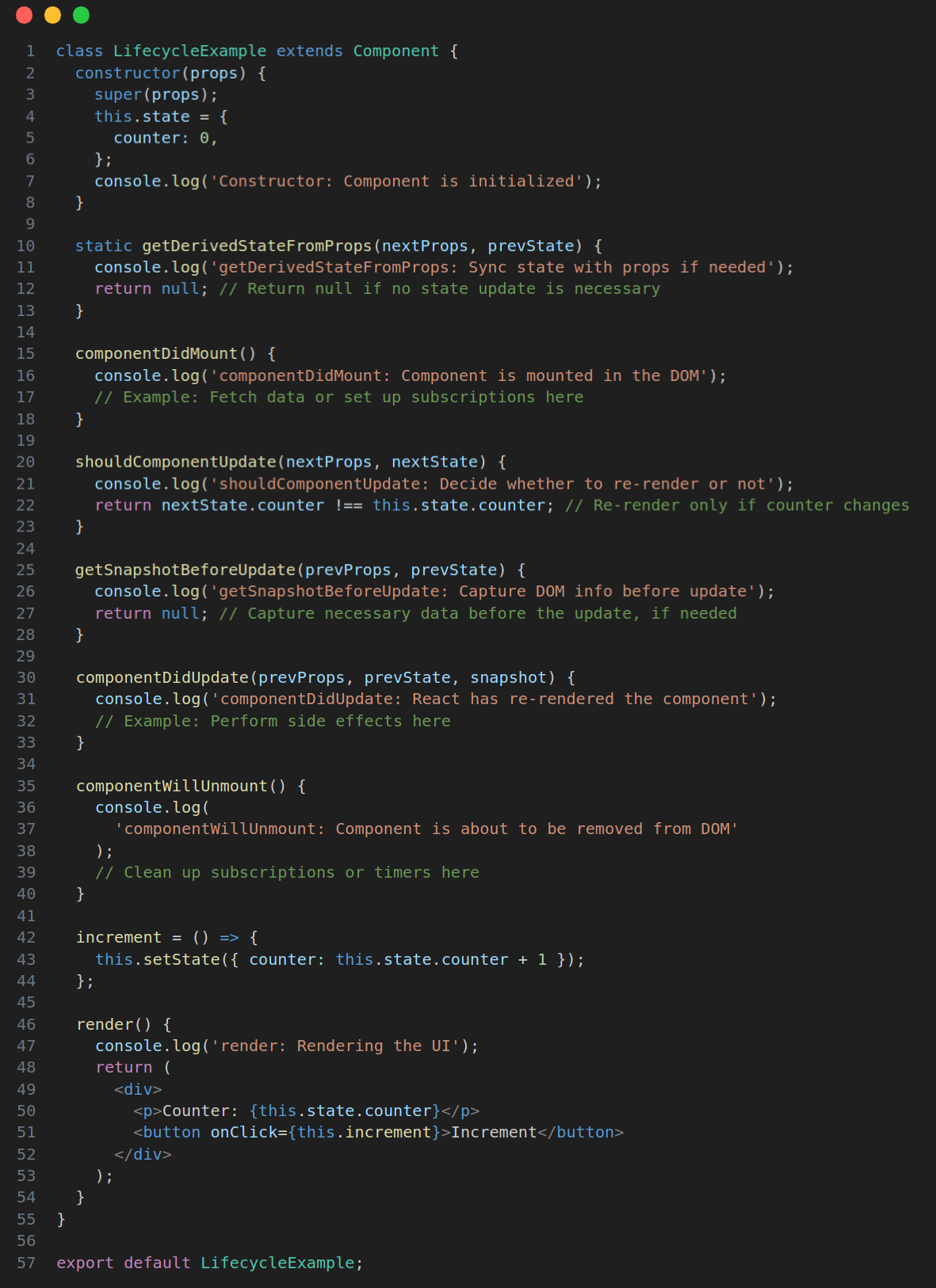Click the opening <div> tag on line 49
This screenshot has width=936, height=1288.
click(x=138, y=1089)
